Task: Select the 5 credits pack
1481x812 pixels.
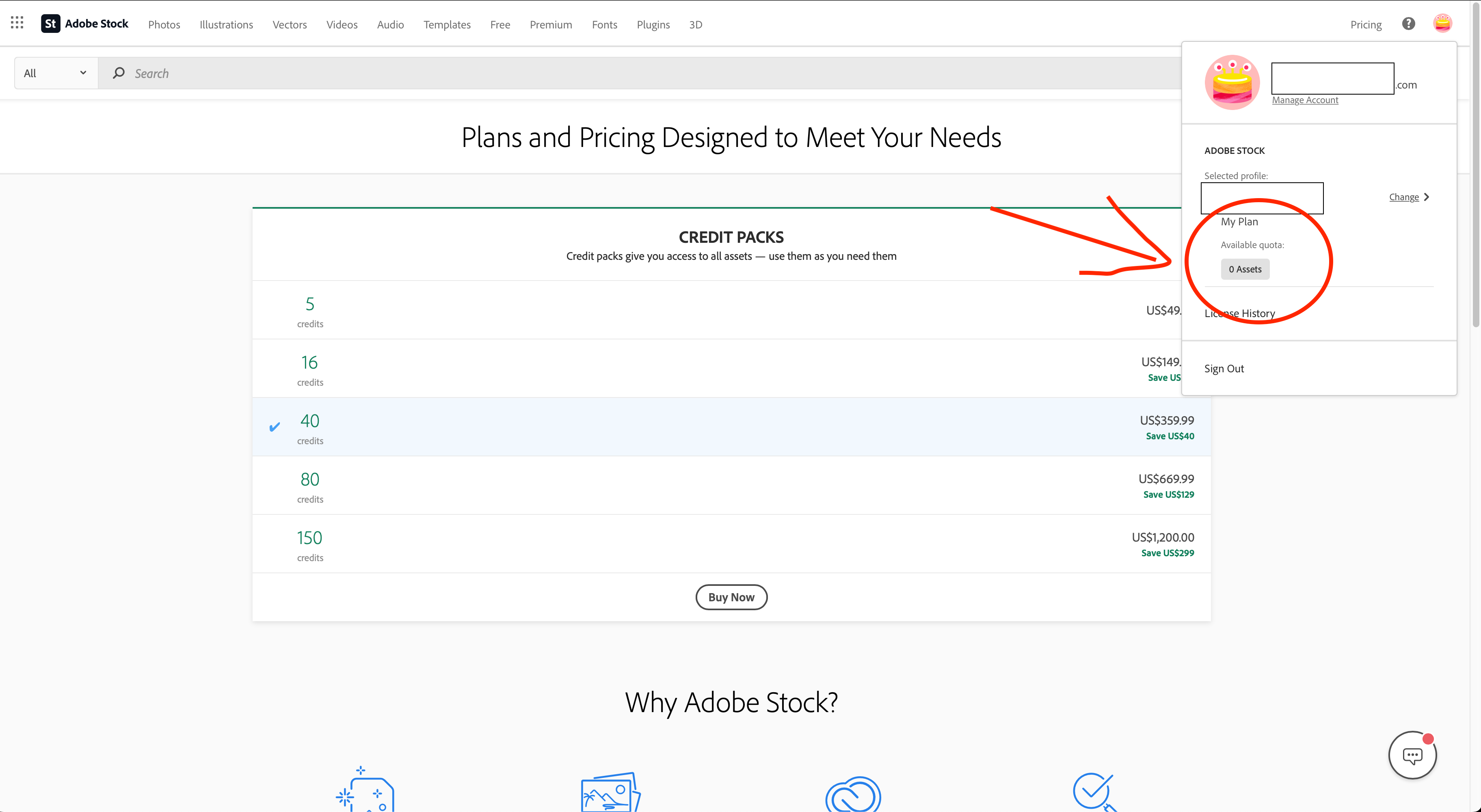Action: 310,310
